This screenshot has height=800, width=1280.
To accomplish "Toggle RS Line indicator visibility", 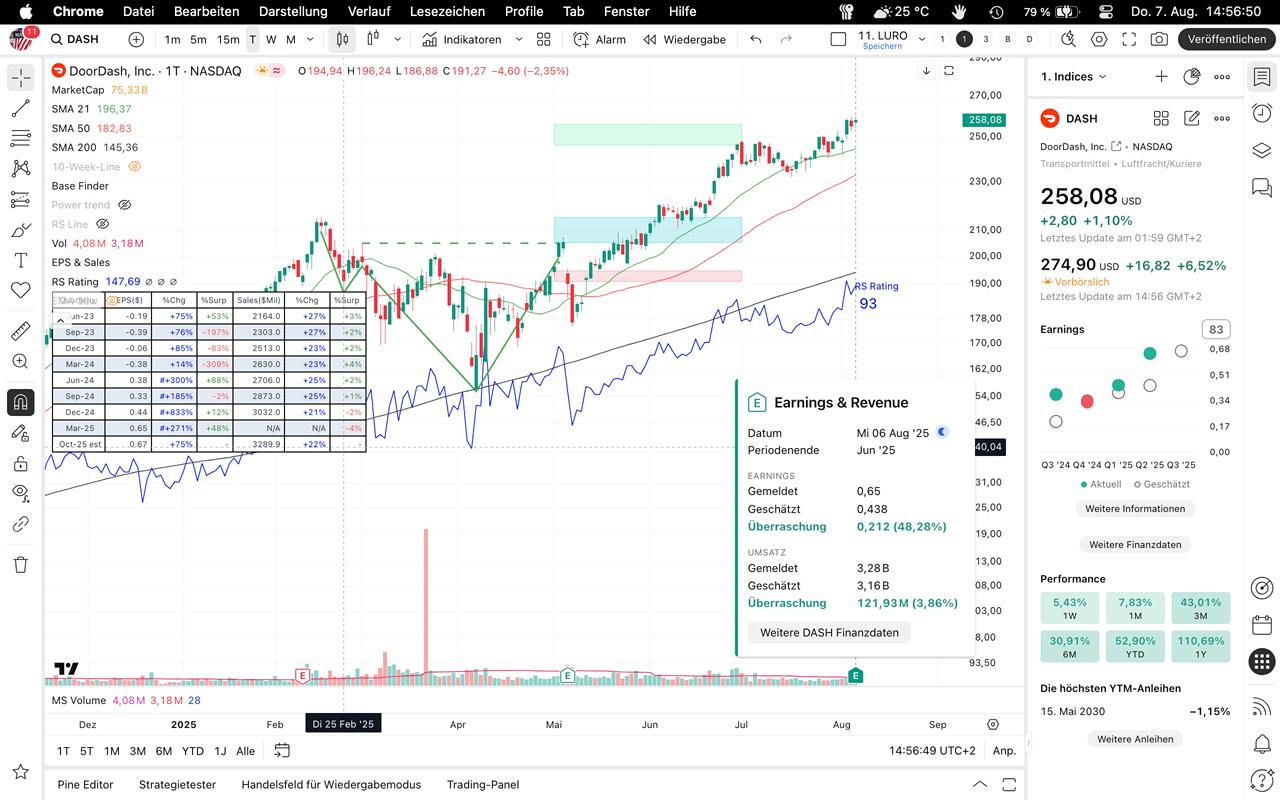I will 102,224.
